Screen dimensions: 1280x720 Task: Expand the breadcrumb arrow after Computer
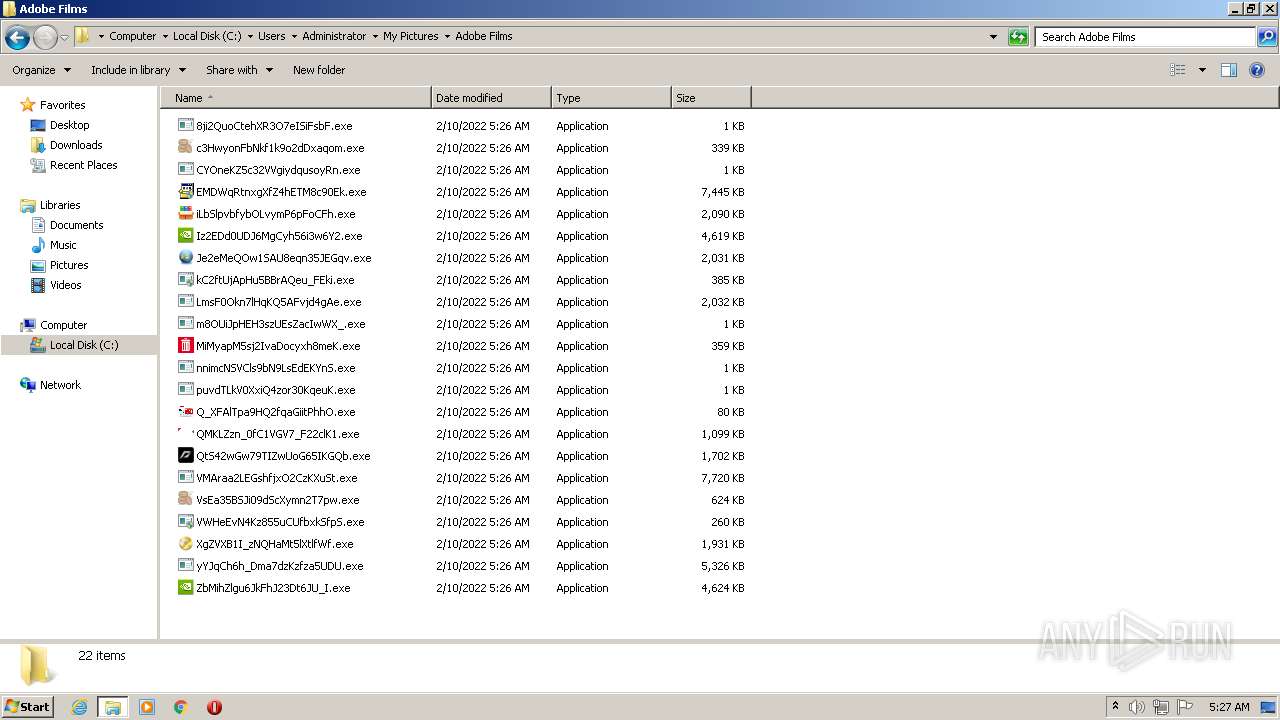[x=164, y=36]
